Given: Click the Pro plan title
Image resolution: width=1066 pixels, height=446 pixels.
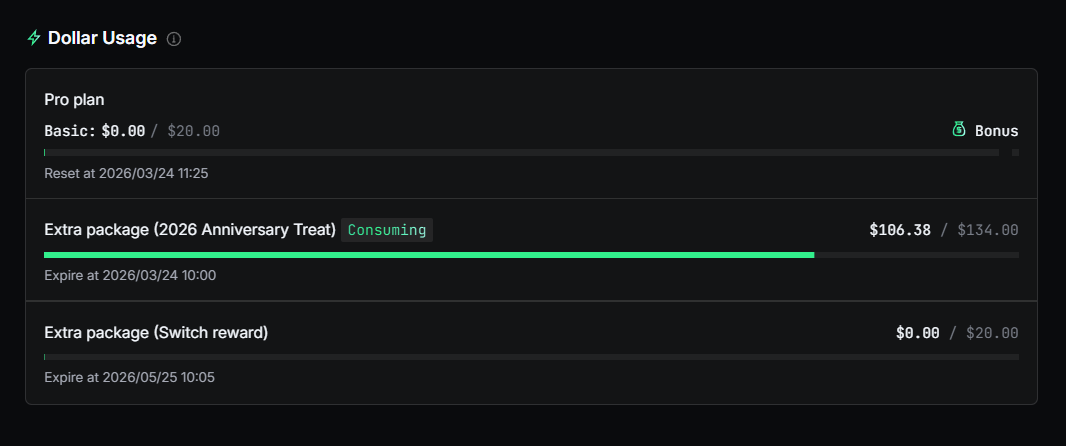Looking at the screenshot, I should (x=75, y=100).
